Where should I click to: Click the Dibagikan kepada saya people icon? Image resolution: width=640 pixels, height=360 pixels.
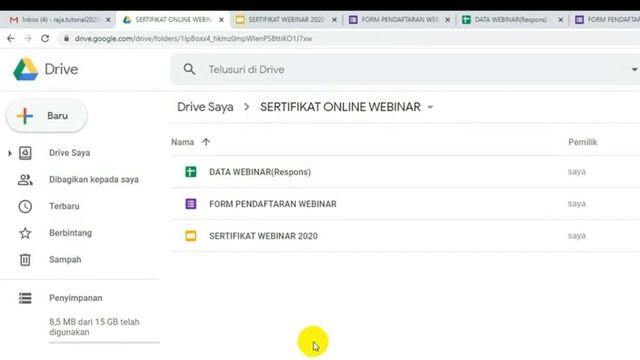point(25,180)
